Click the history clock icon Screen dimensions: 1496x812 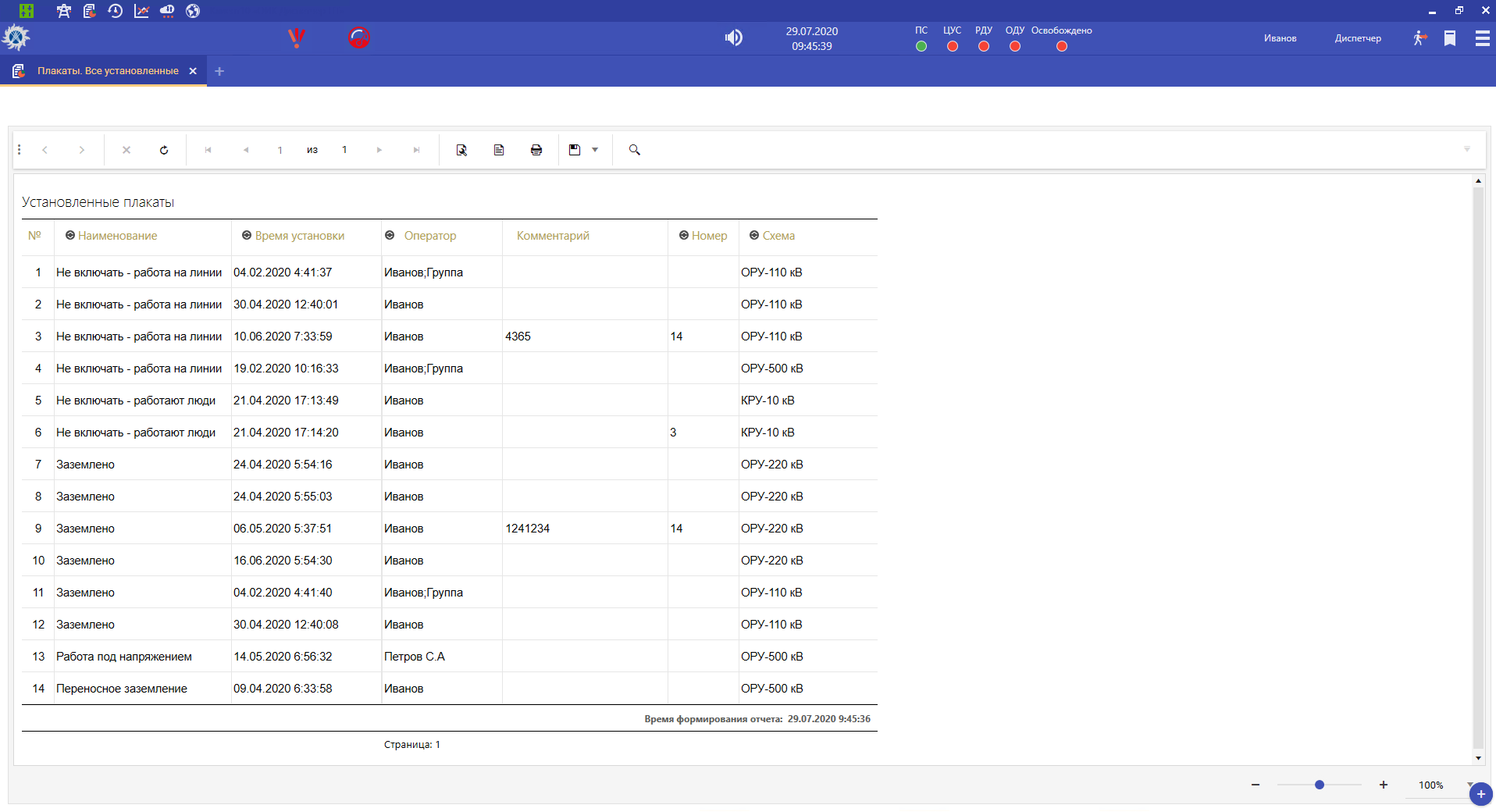(116, 11)
